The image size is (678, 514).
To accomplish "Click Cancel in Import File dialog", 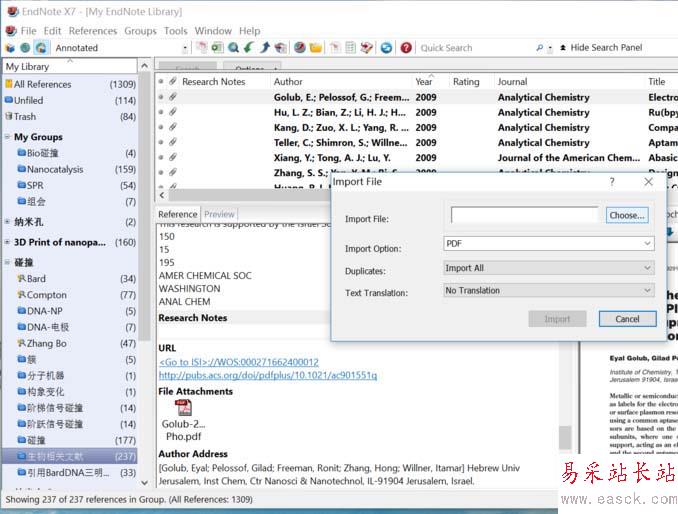I will (627, 319).
